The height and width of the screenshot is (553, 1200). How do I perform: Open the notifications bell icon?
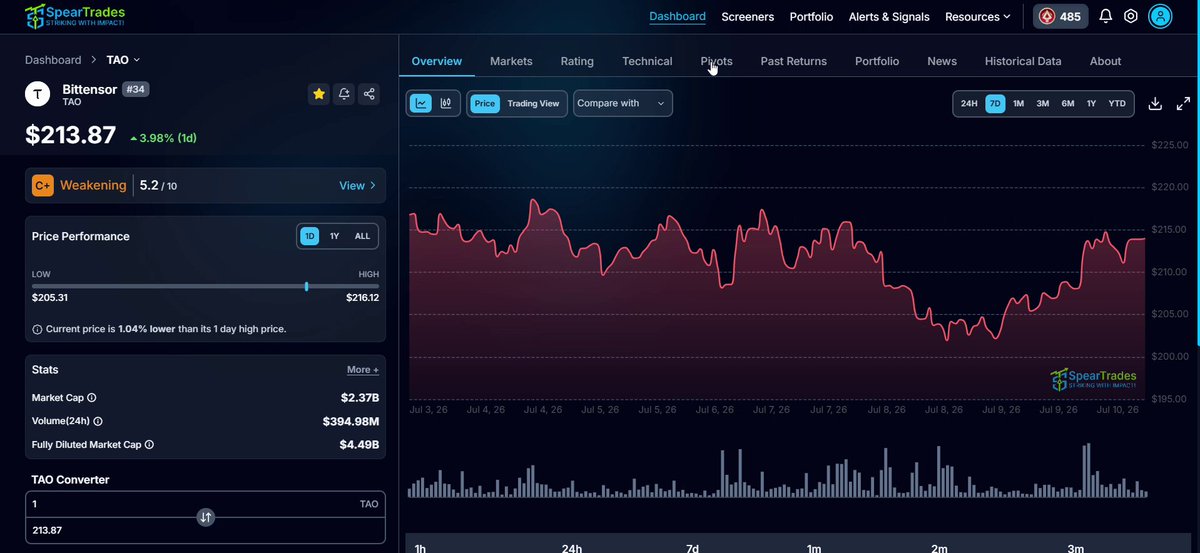1105,16
